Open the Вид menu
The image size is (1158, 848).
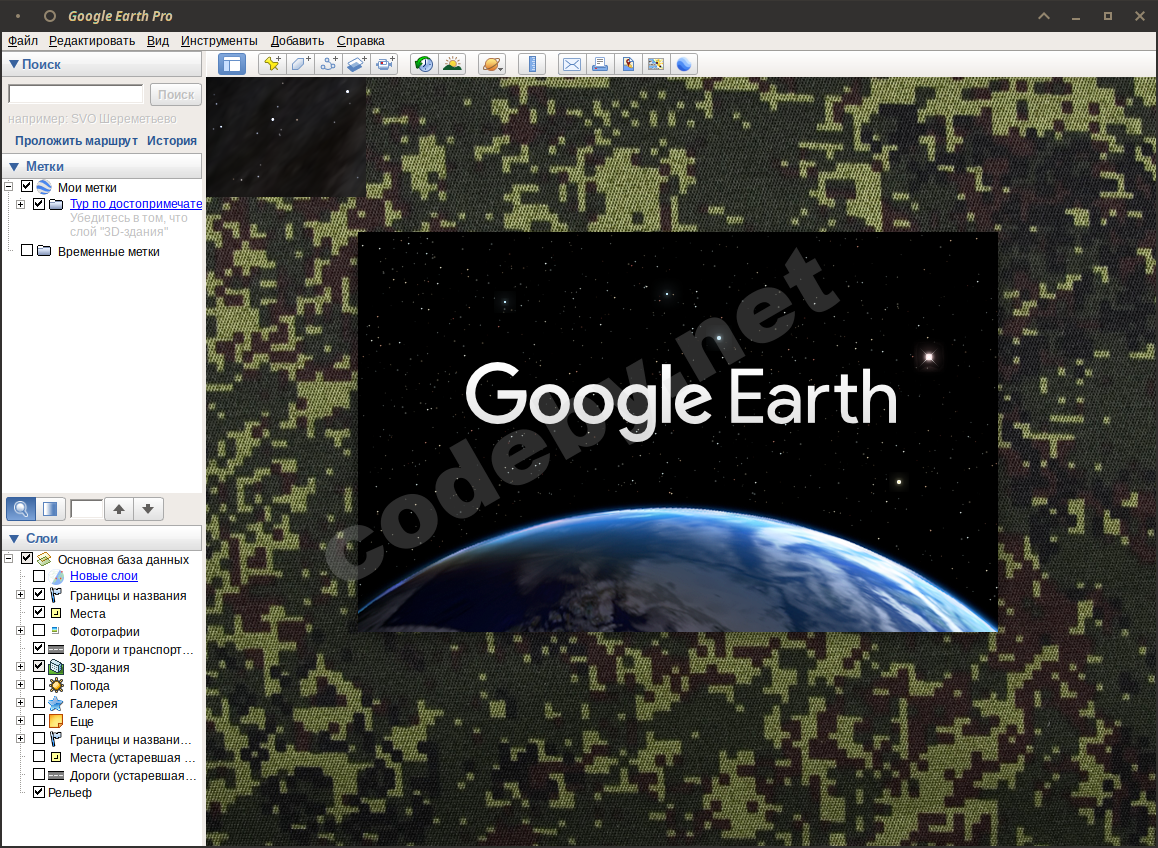[157, 41]
